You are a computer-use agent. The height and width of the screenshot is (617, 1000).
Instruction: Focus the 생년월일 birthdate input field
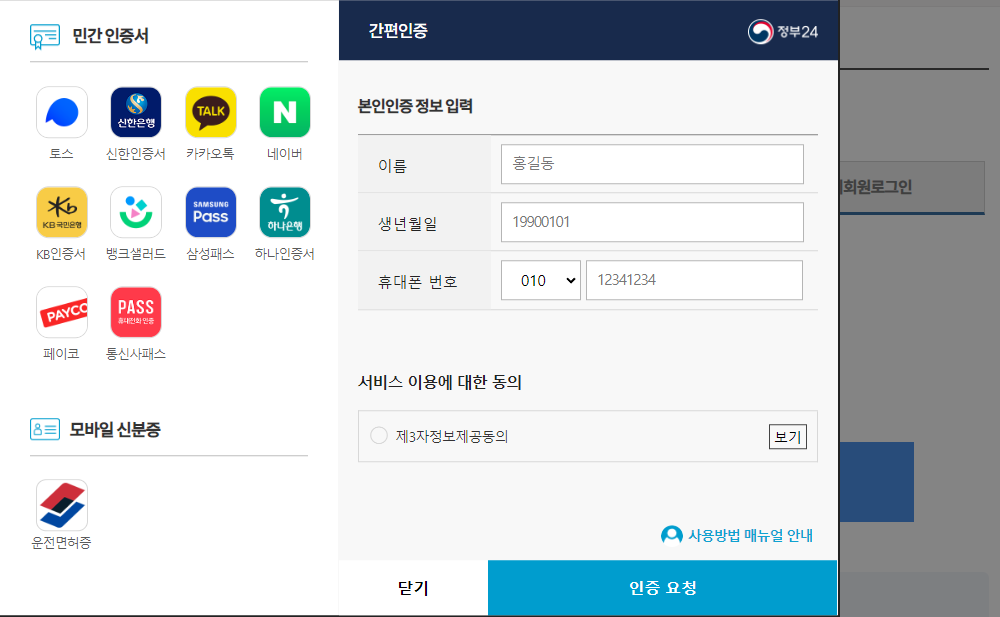(x=652, y=222)
